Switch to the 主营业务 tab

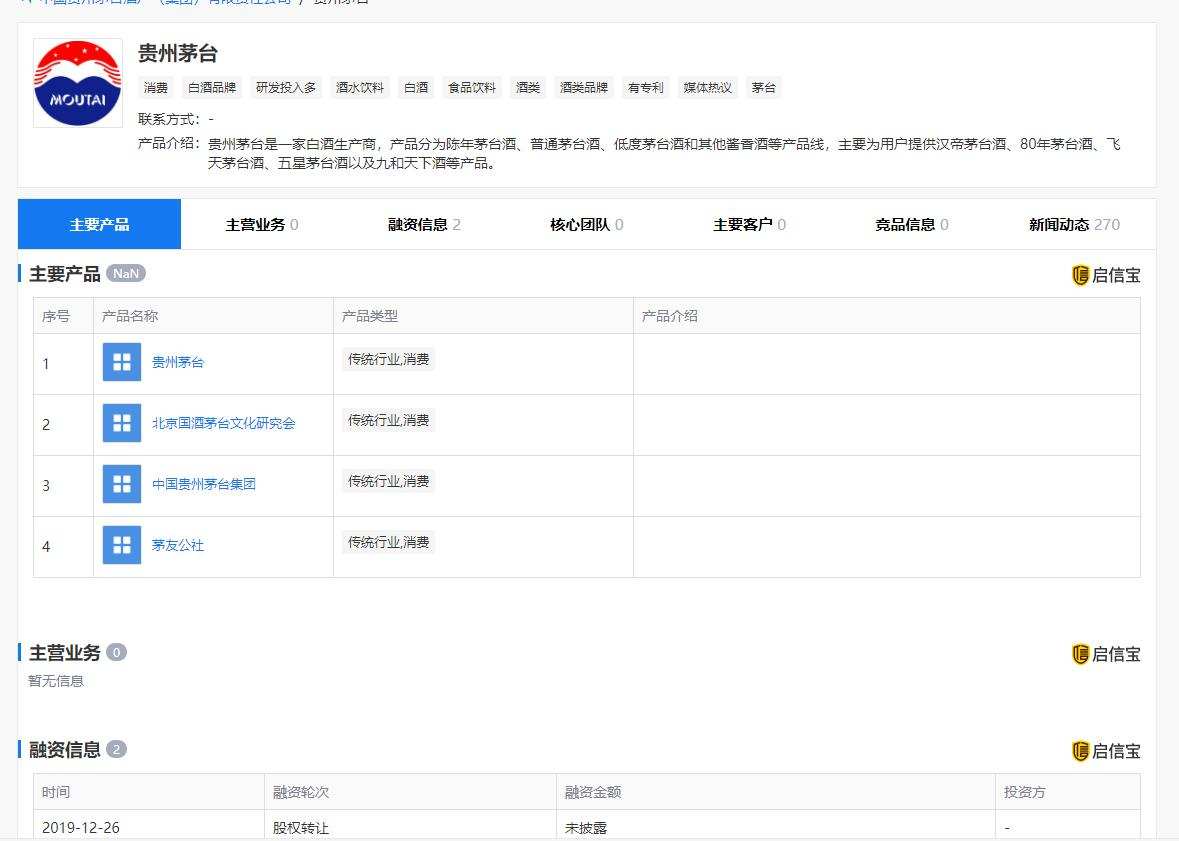[262, 224]
